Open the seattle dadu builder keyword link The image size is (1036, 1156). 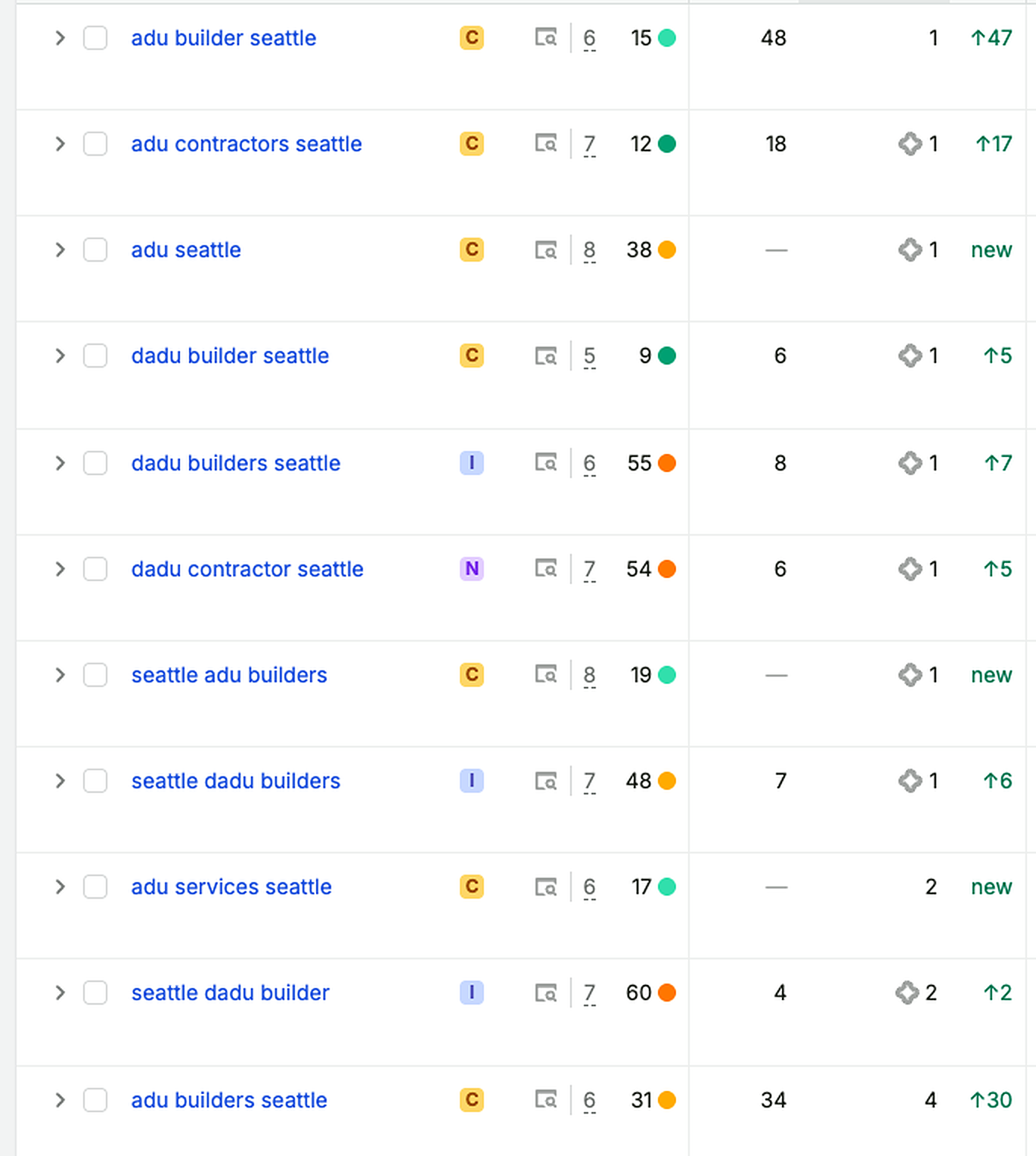pyautogui.click(x=230, y=993)
